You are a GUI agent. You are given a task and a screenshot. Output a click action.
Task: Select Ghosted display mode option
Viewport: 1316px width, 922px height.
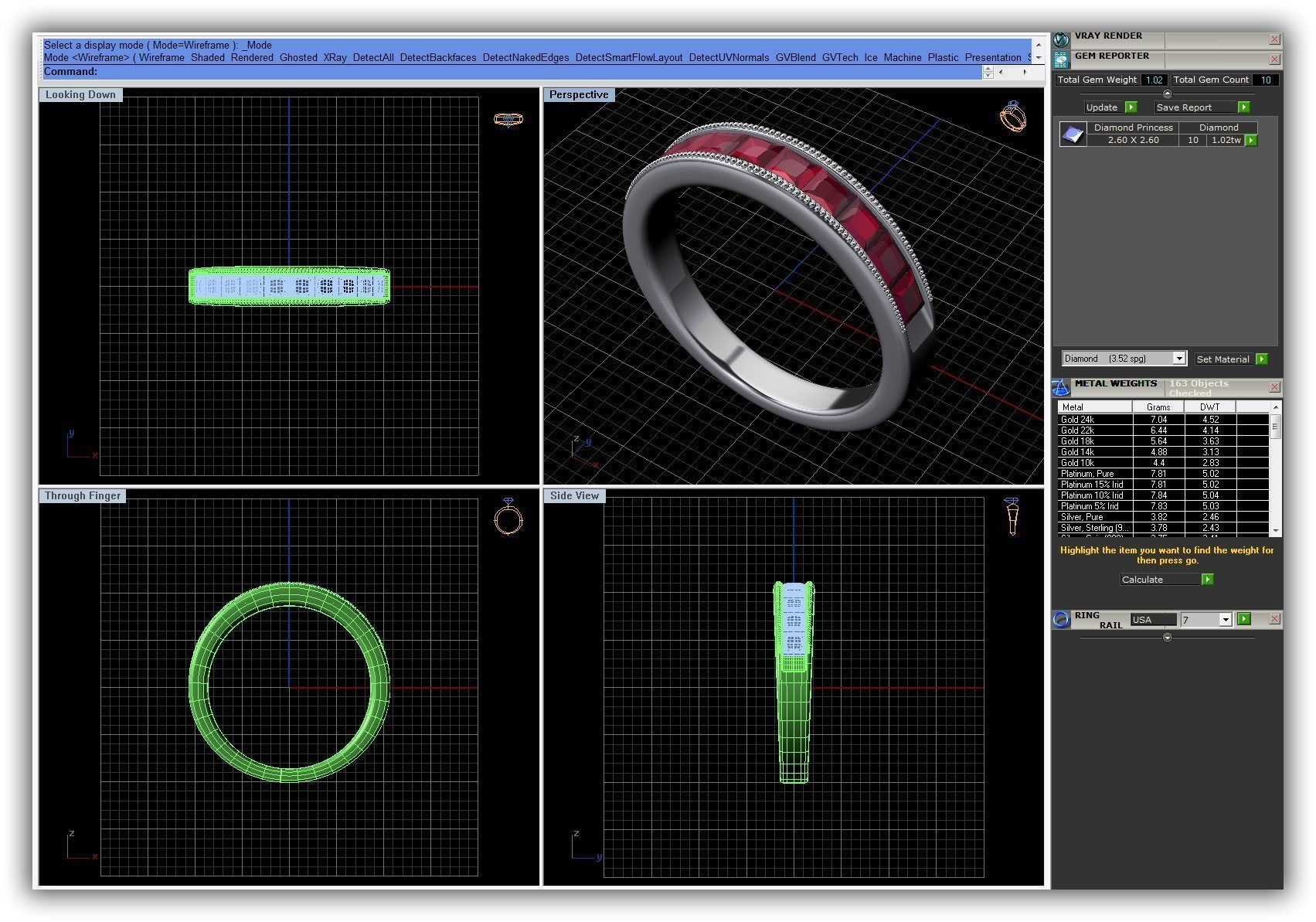(x=298, y=58)
